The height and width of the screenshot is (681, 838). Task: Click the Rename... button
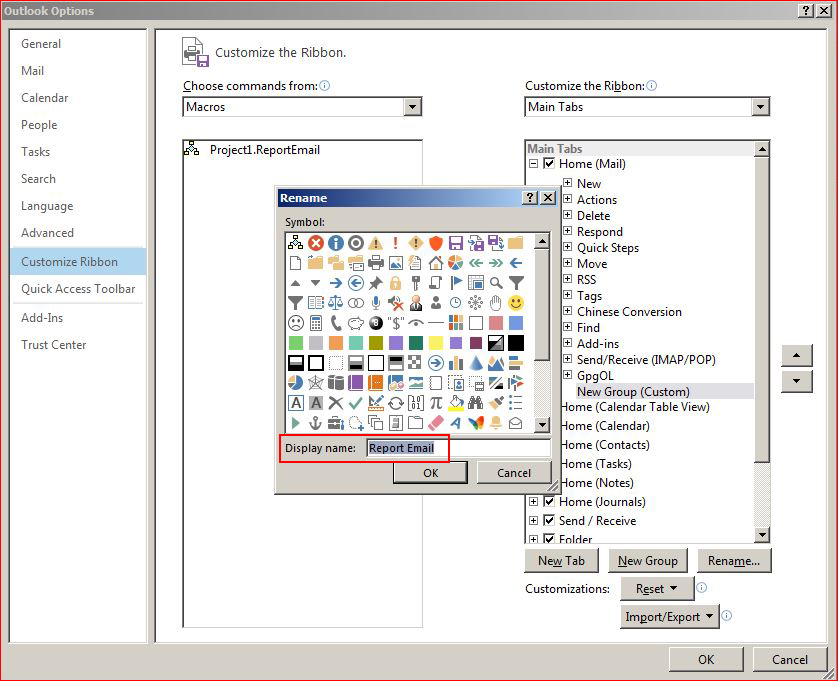click(x=734, y=561)
